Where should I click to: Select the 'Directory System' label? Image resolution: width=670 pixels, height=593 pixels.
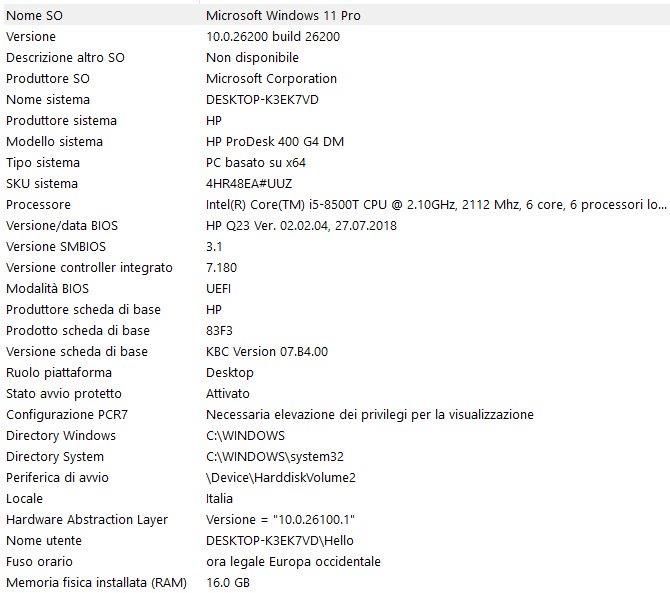[x=55, y=456]
